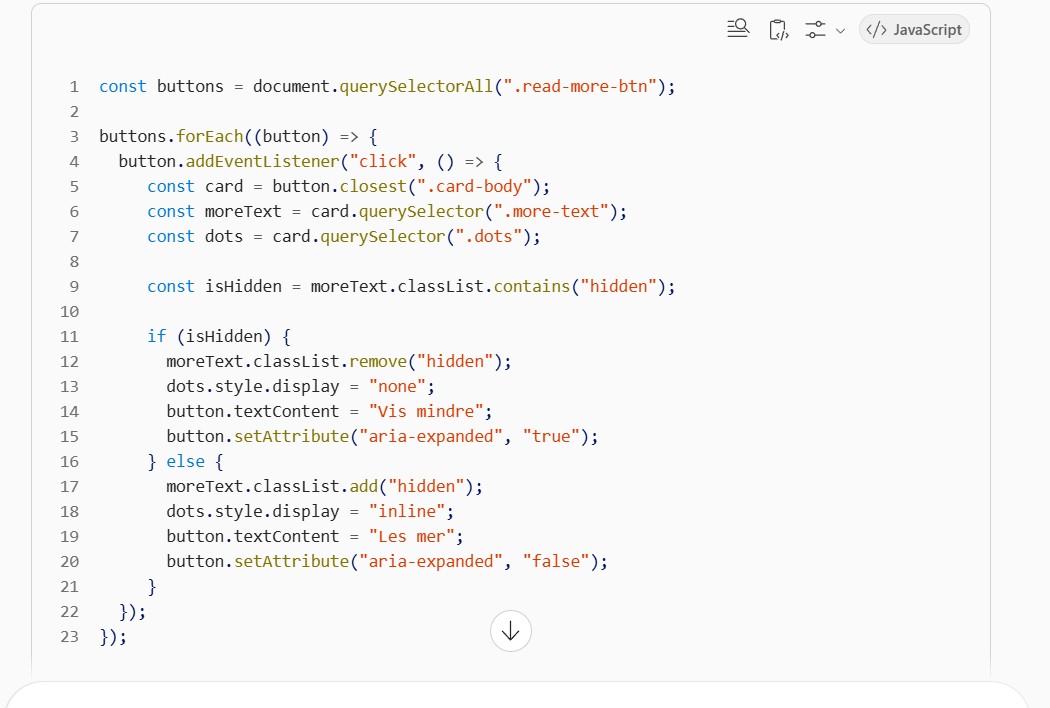Click the ".read-more-btn" string literal

(580, 86)
